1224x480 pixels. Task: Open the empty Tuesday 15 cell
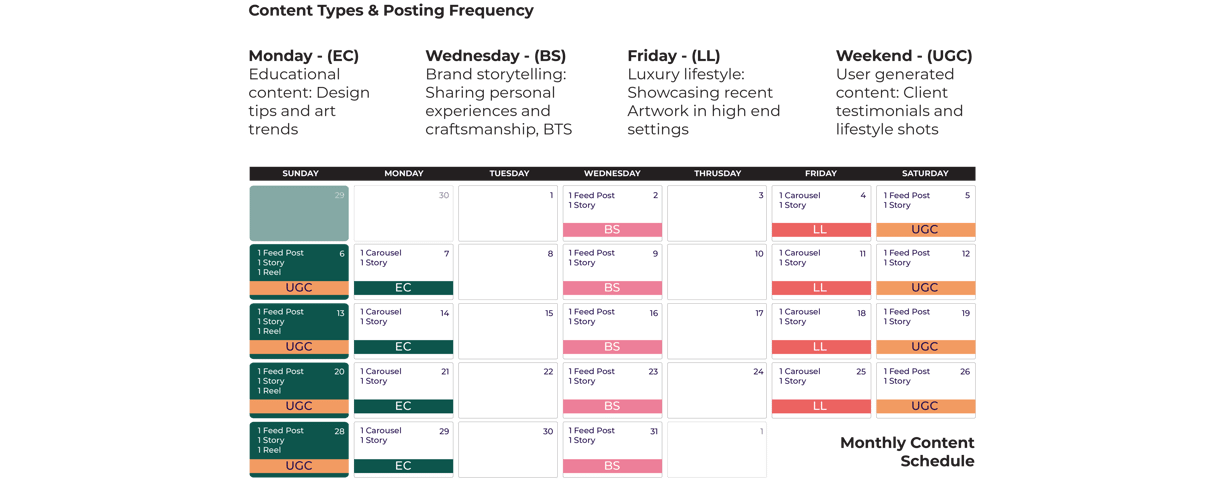[x=508, y=331]
